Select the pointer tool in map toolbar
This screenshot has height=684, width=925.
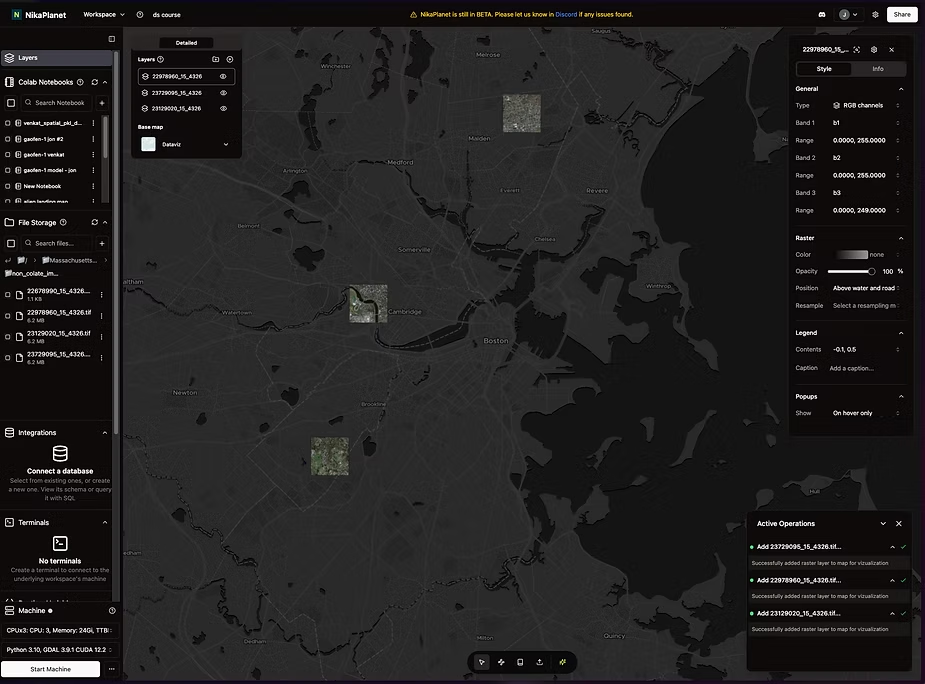(x=482, y=662)
